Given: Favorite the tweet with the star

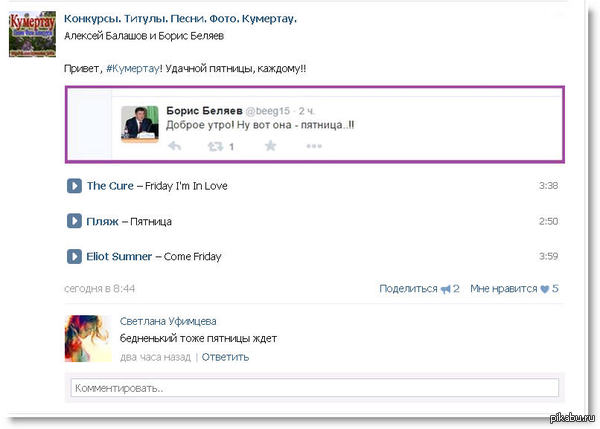Looking at the screenshot, I should [x=269, y=146].
